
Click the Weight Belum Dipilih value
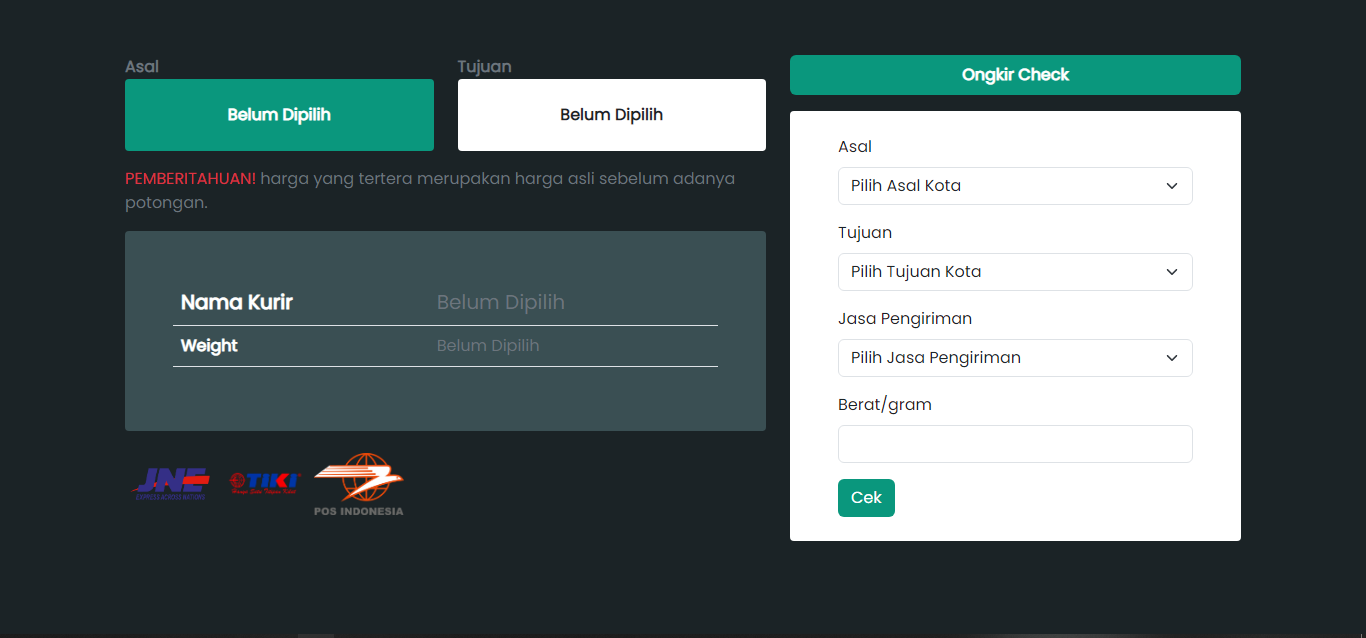click(x=488, y=346)
